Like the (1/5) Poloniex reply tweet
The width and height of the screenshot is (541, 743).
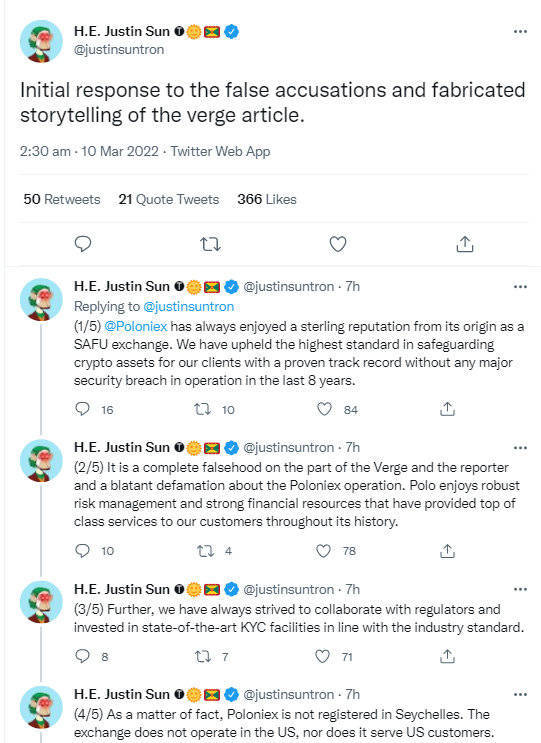click(325, 409)
